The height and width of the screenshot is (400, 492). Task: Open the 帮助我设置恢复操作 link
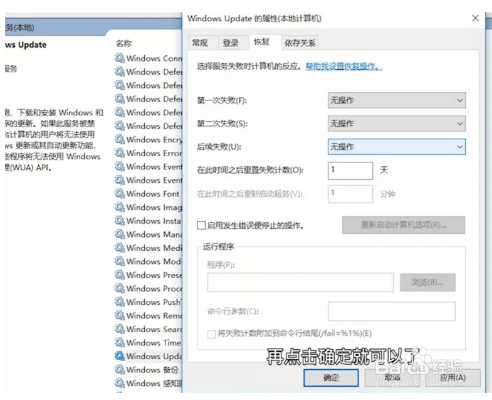point(344,66)
